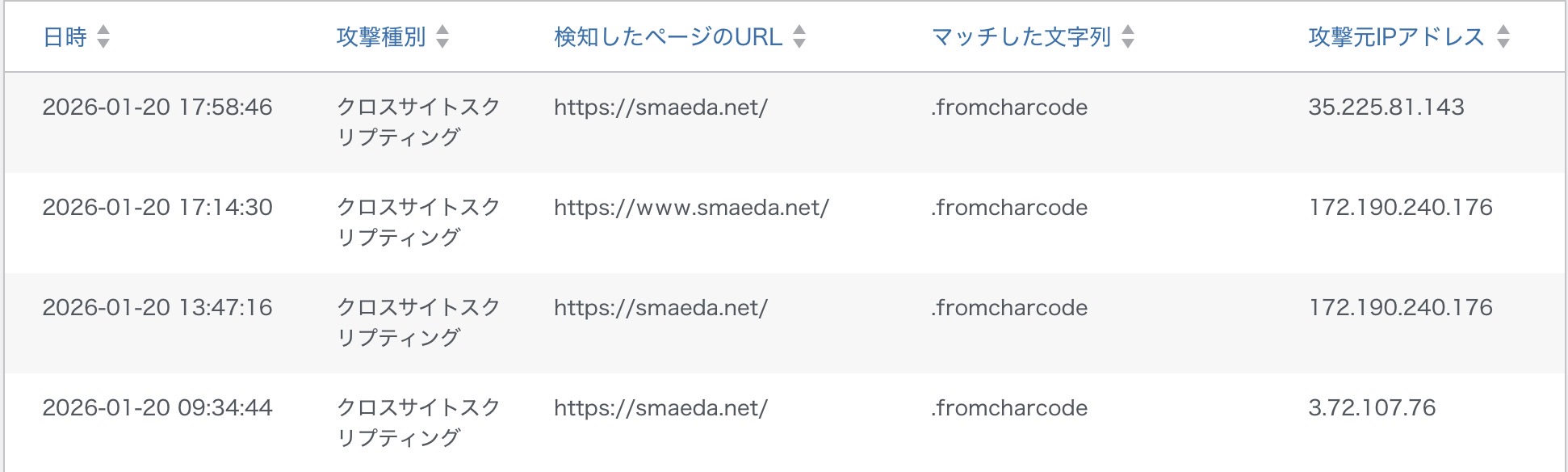Click the sort arrows beside 日時
This screenshot has width=1568, height=472.
point(103,37)
